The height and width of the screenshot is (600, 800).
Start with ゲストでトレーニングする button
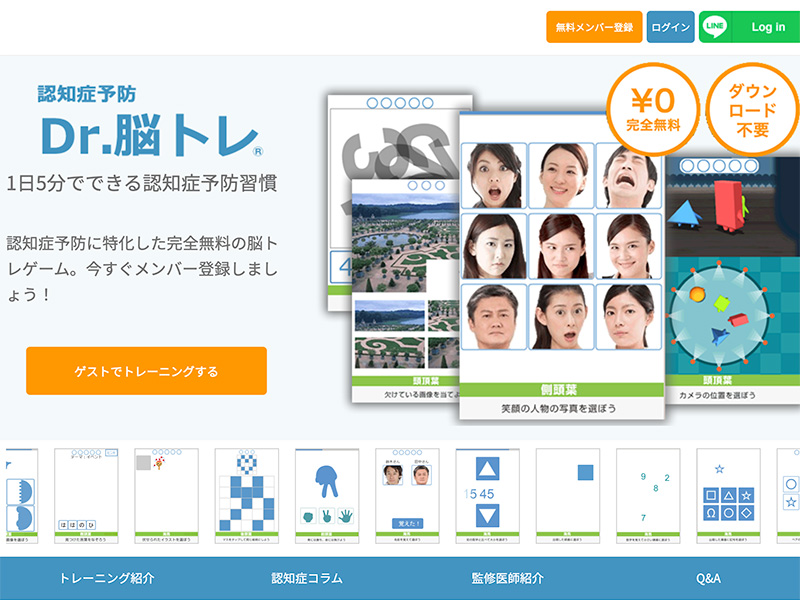pos(146,371)
